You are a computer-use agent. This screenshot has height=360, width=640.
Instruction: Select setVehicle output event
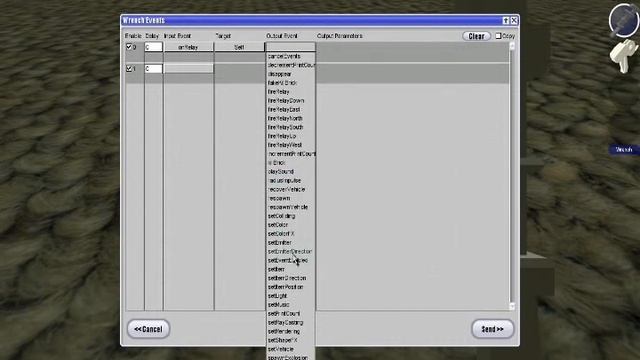coord(281,349)
